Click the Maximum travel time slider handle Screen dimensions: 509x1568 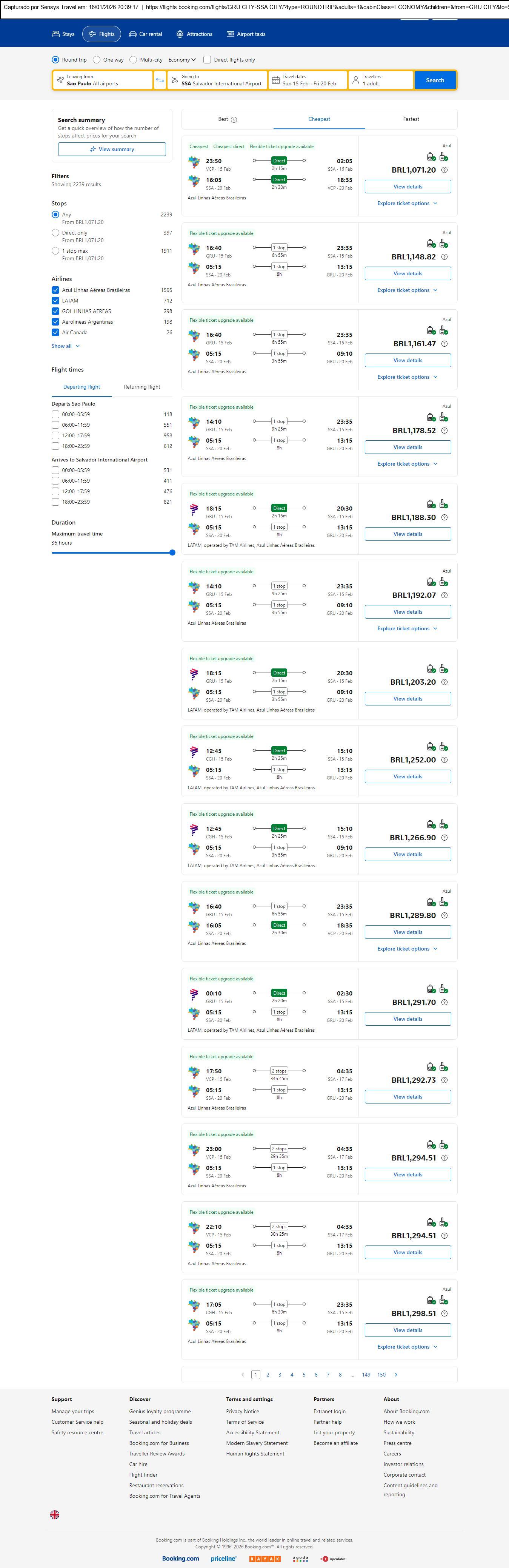click(172, 553)
